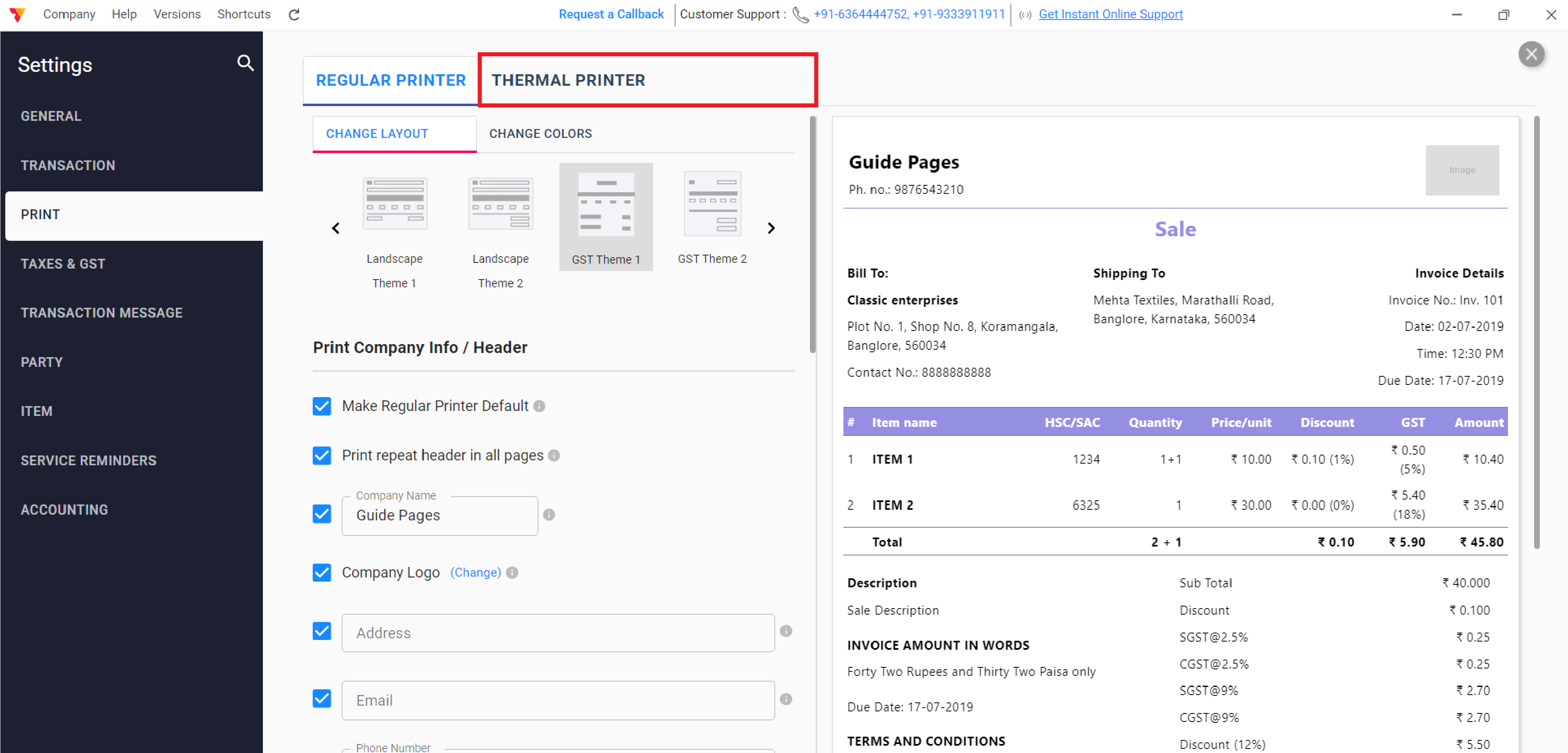Click info icon beside Make Regular Printer Default
This screenshot has height=753, width=1568.
point(539,406)
